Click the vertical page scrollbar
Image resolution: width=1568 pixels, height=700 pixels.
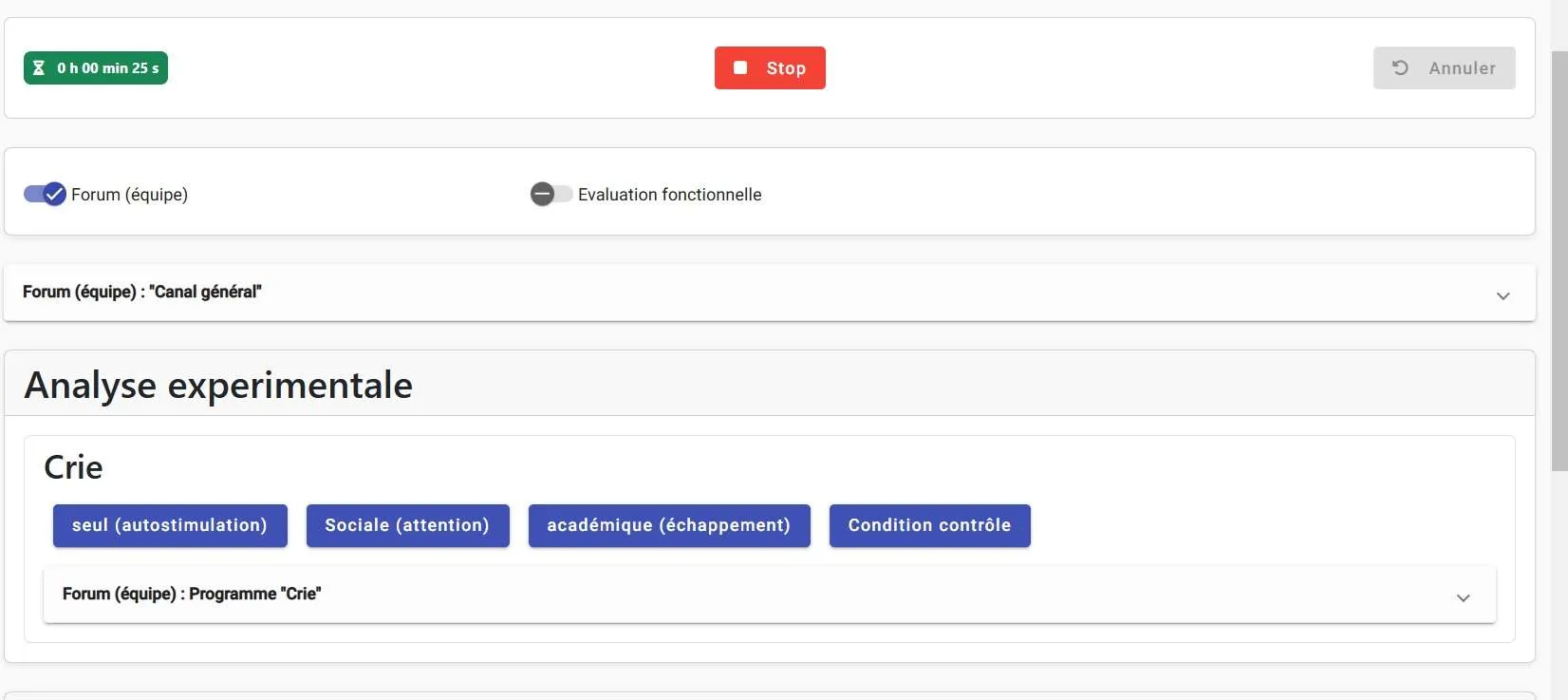pyautogui.click(x=1559, y=261)
